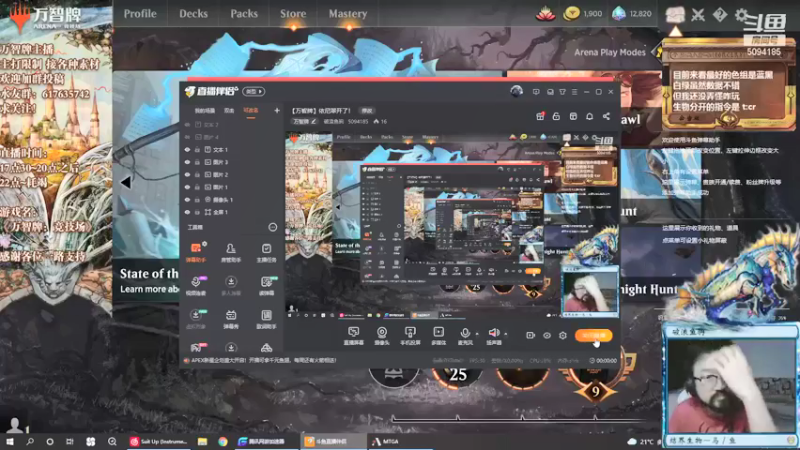Viewport: 800px width, 450px height.
Task: Click the gold coins 1,900 balance
Action: (x=583, y=14)
